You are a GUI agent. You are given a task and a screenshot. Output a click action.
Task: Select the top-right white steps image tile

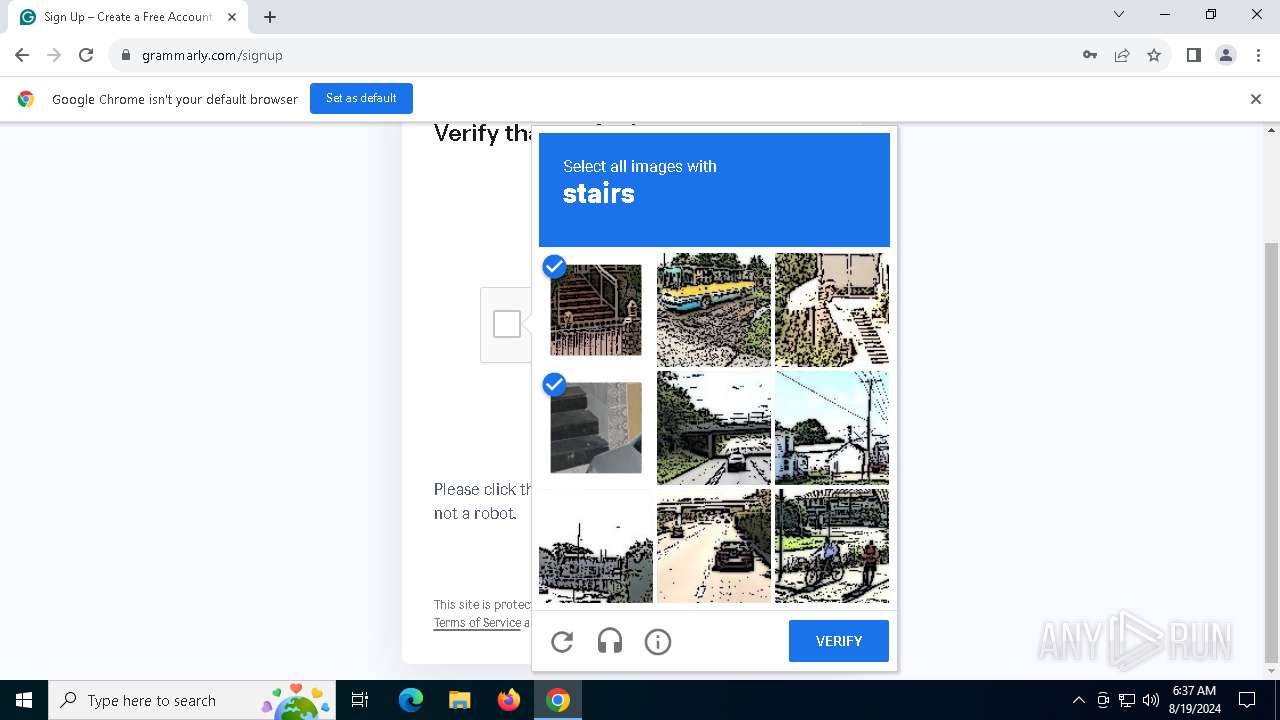832,310
